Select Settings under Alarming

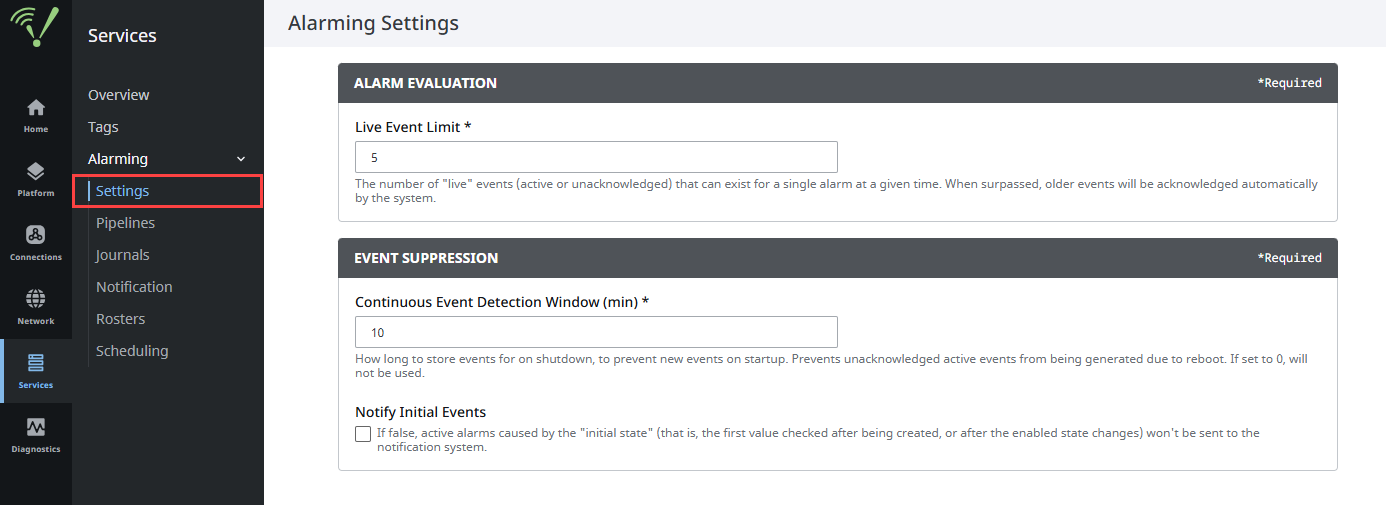[123, 191]
